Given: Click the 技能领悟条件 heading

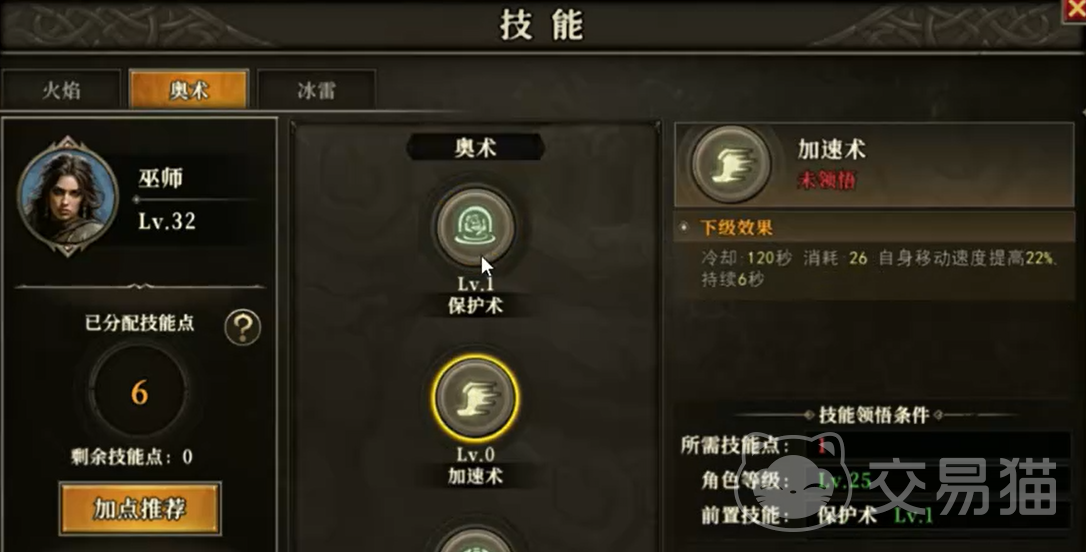Looking at the screenshot, I should (x=873, y=415).
